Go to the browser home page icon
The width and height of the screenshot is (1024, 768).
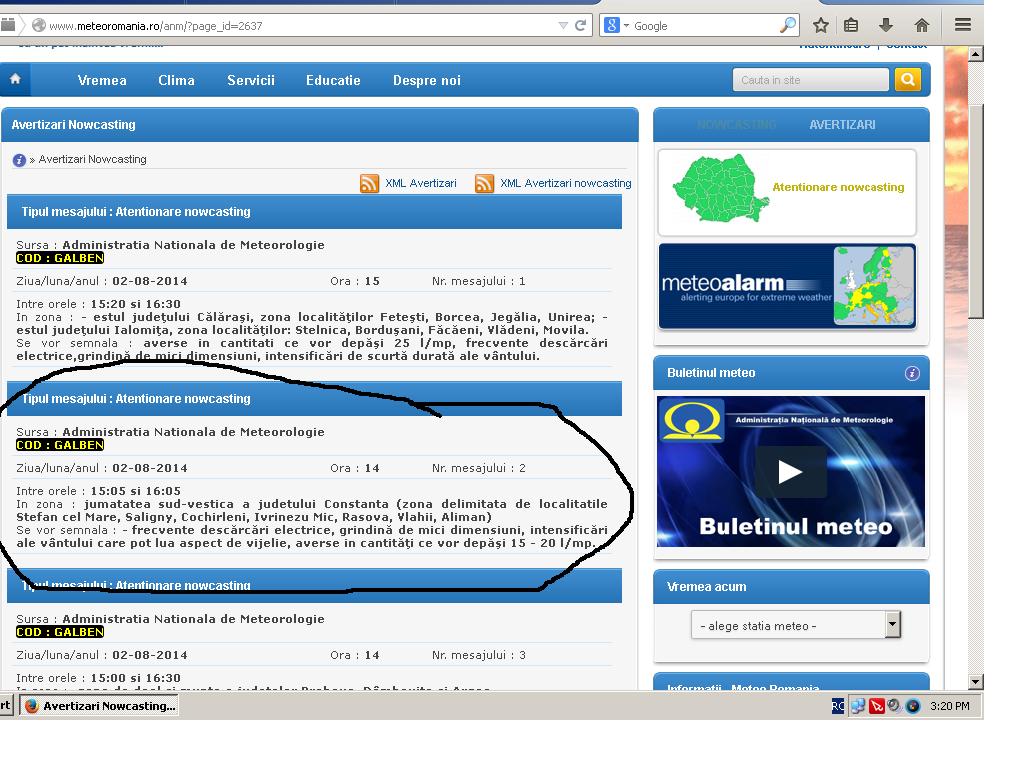pos(921,26)
